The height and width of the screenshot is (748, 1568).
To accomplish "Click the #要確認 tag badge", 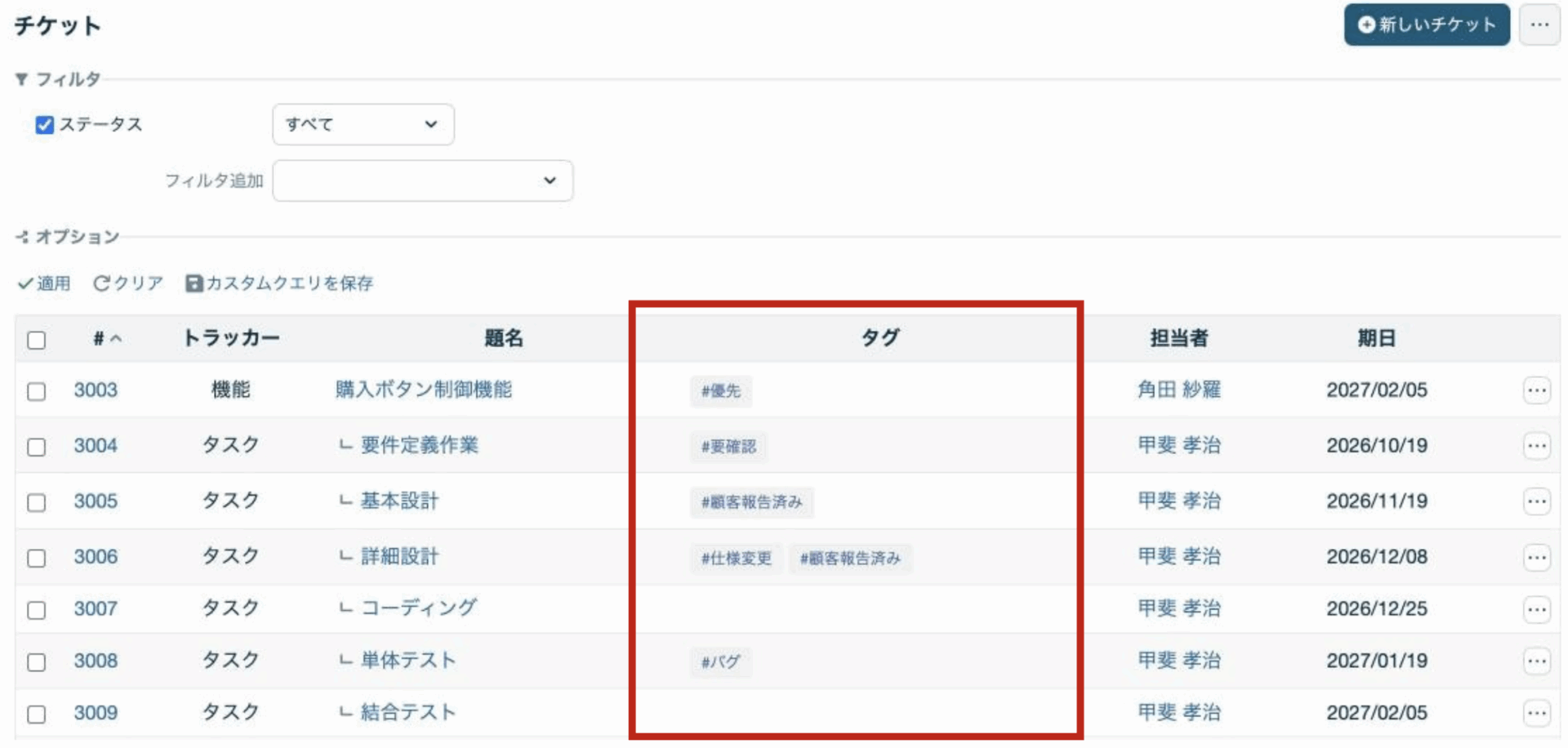I will pyautogui.click(x=728, y=447).
